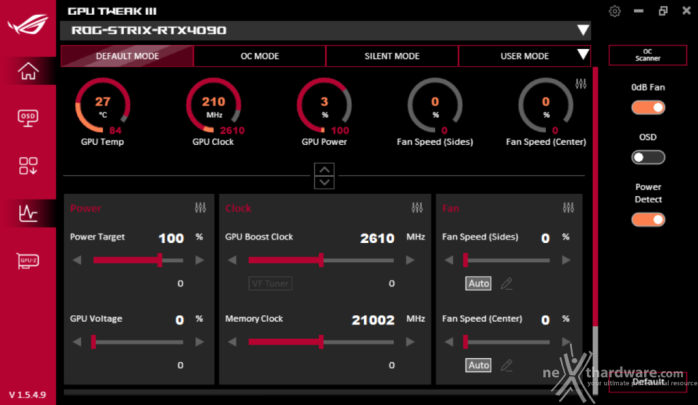Toggle the Power Detect switch
The width and height of the screenshot is (698, 405).
pyautogui.click(x=648, y=219)
